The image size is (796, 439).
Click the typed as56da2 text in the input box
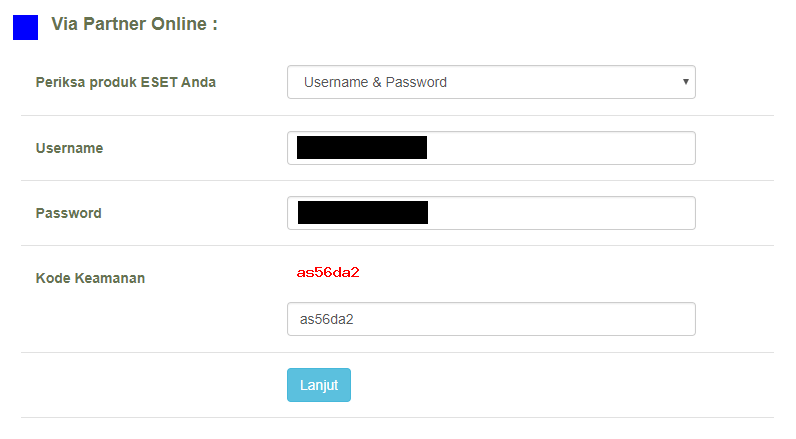click(326, 319)
